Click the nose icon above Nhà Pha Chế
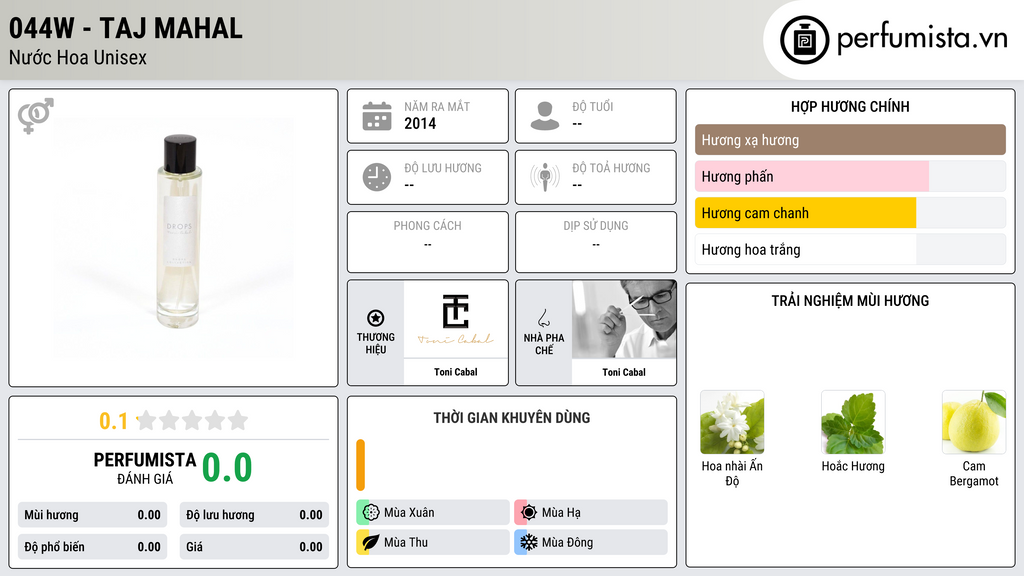This screenshot has height=576, width=1024. [x=543, y=318]
